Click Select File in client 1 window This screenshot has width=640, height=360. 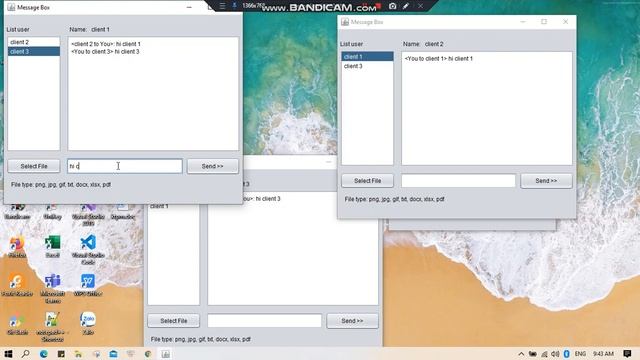click(x=34, y=166)
